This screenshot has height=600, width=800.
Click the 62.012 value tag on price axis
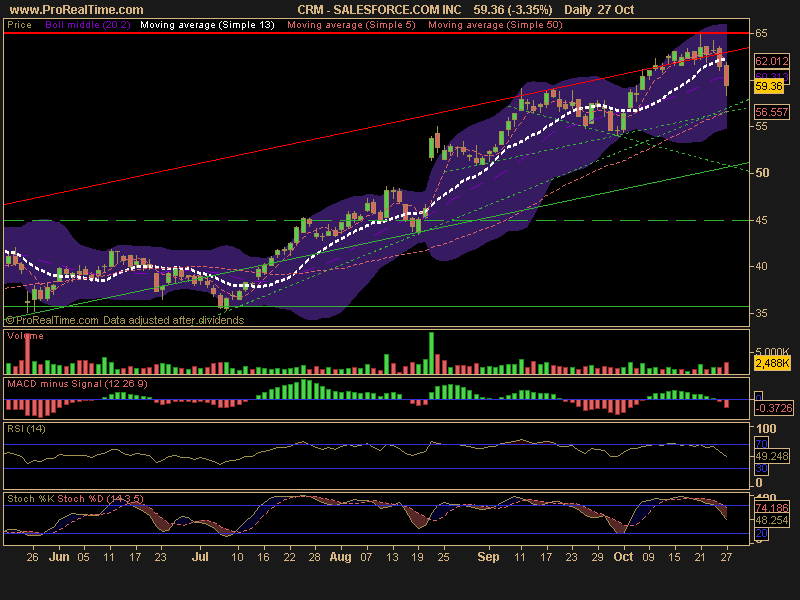[771, 61]
